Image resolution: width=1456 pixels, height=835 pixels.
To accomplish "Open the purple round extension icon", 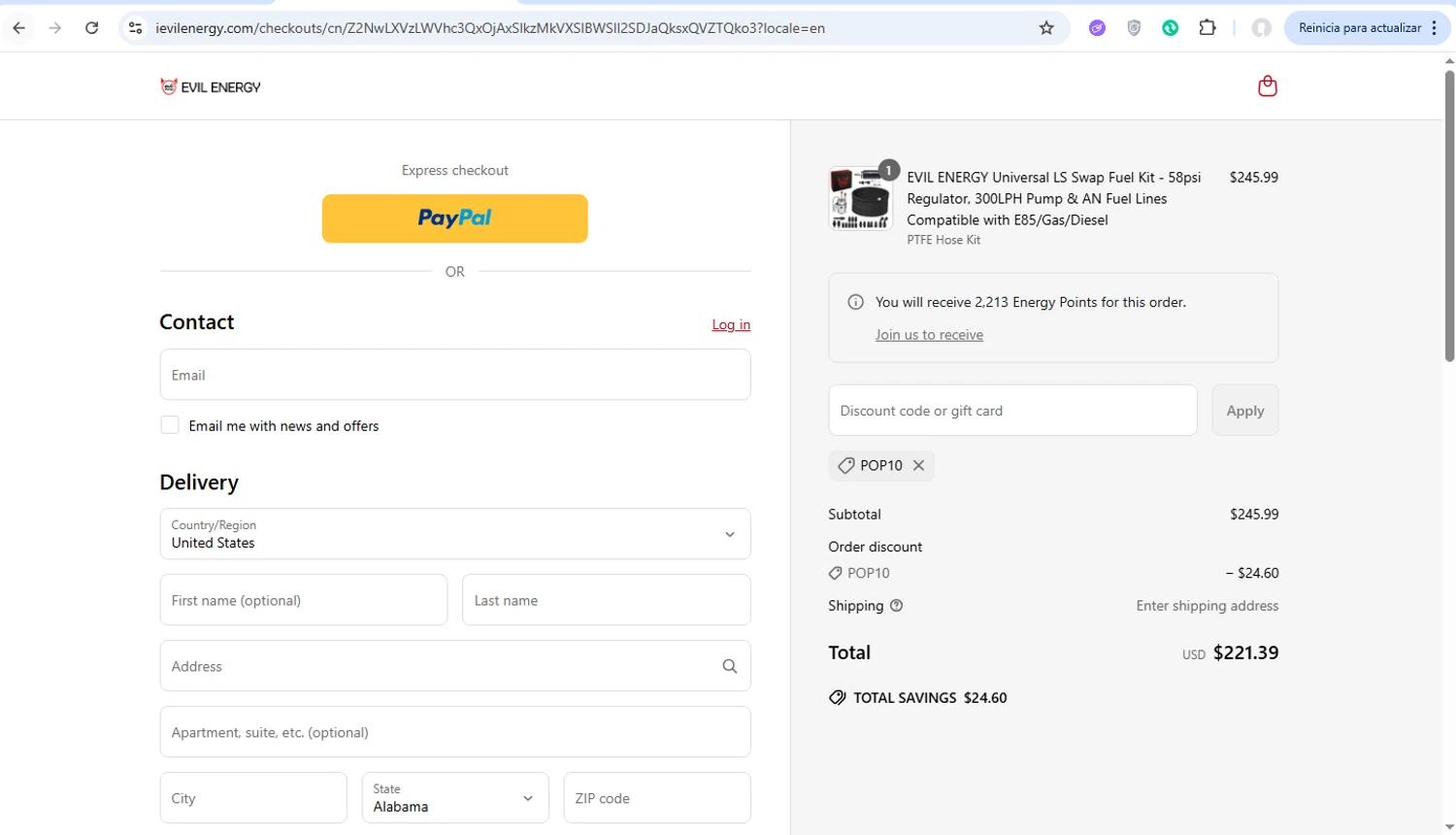I will click(x=1097, y=28).
